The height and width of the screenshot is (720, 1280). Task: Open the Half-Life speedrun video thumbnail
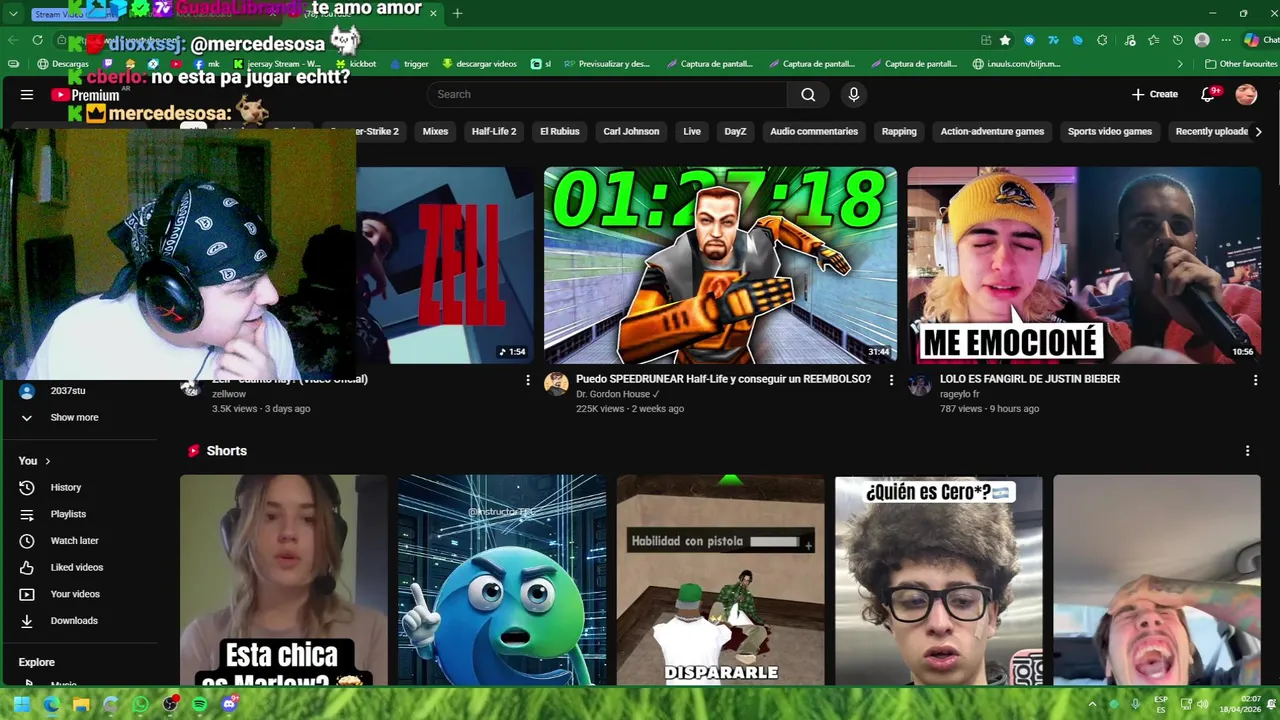[x=720, y=265]
